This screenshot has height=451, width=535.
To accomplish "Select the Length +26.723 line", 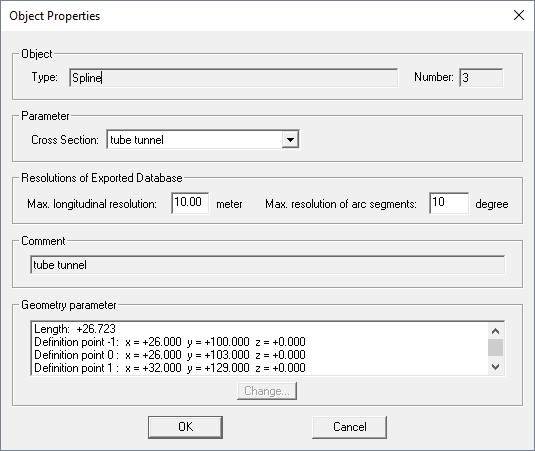I will click(x=75, y=329).
